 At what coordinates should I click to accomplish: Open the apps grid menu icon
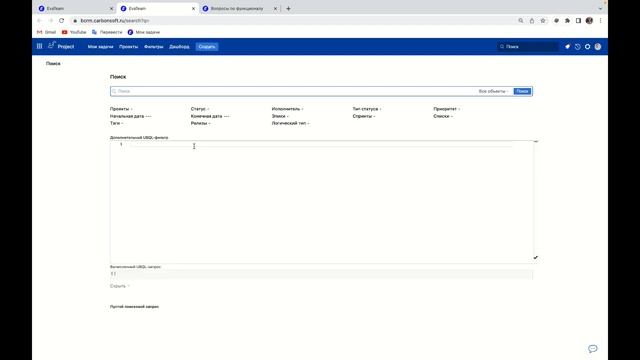click(x=39, y=47)
